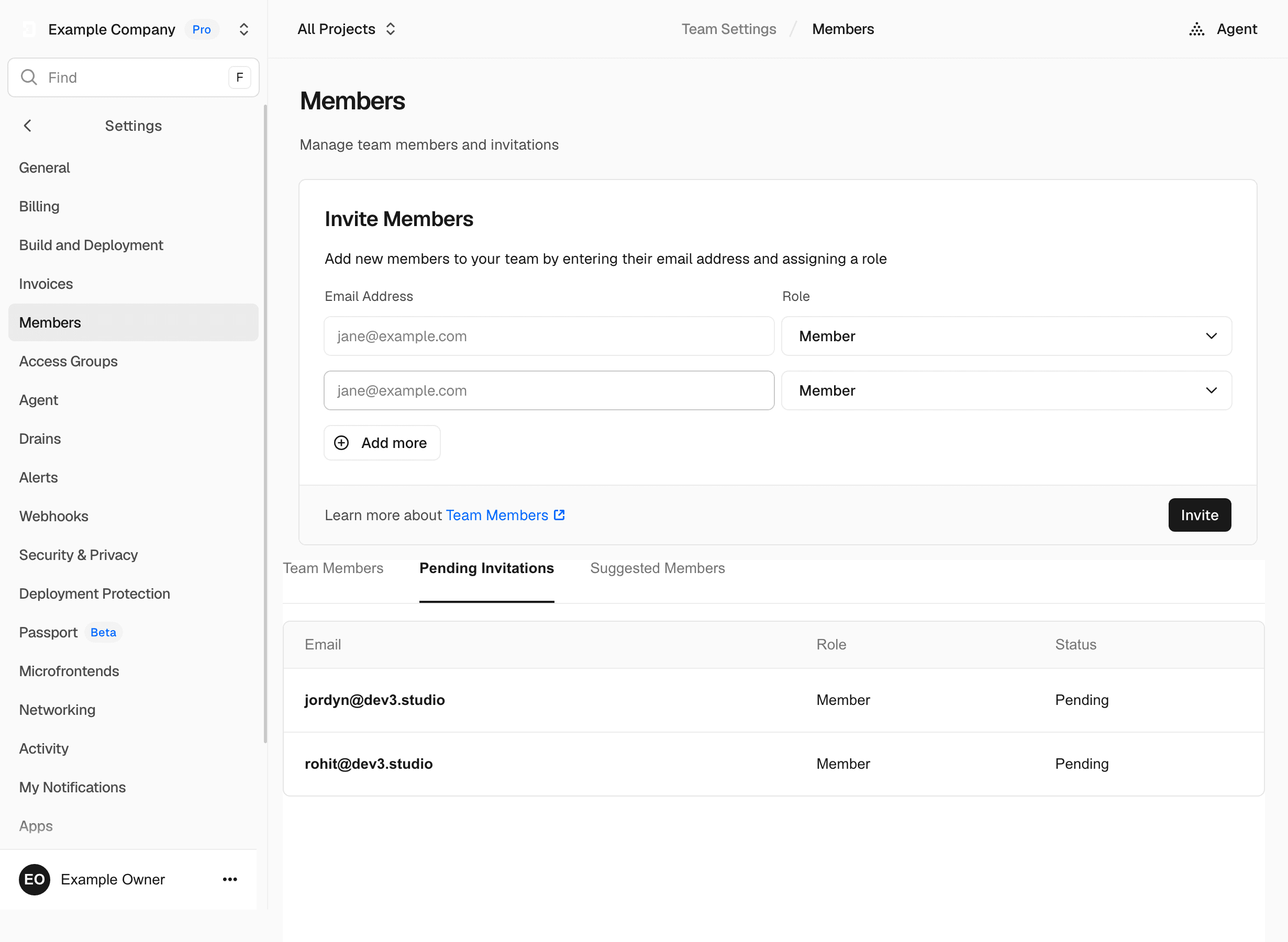
Task: Click Example Owner account name
Action: pos(113,879)
